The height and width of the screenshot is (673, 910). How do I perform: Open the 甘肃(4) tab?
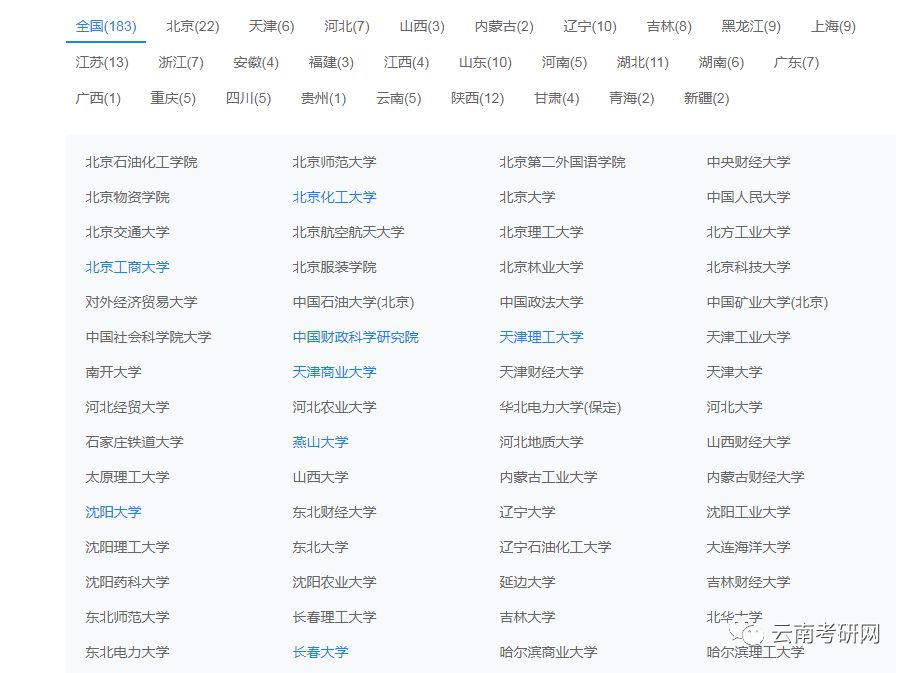(x=557, y=99)
